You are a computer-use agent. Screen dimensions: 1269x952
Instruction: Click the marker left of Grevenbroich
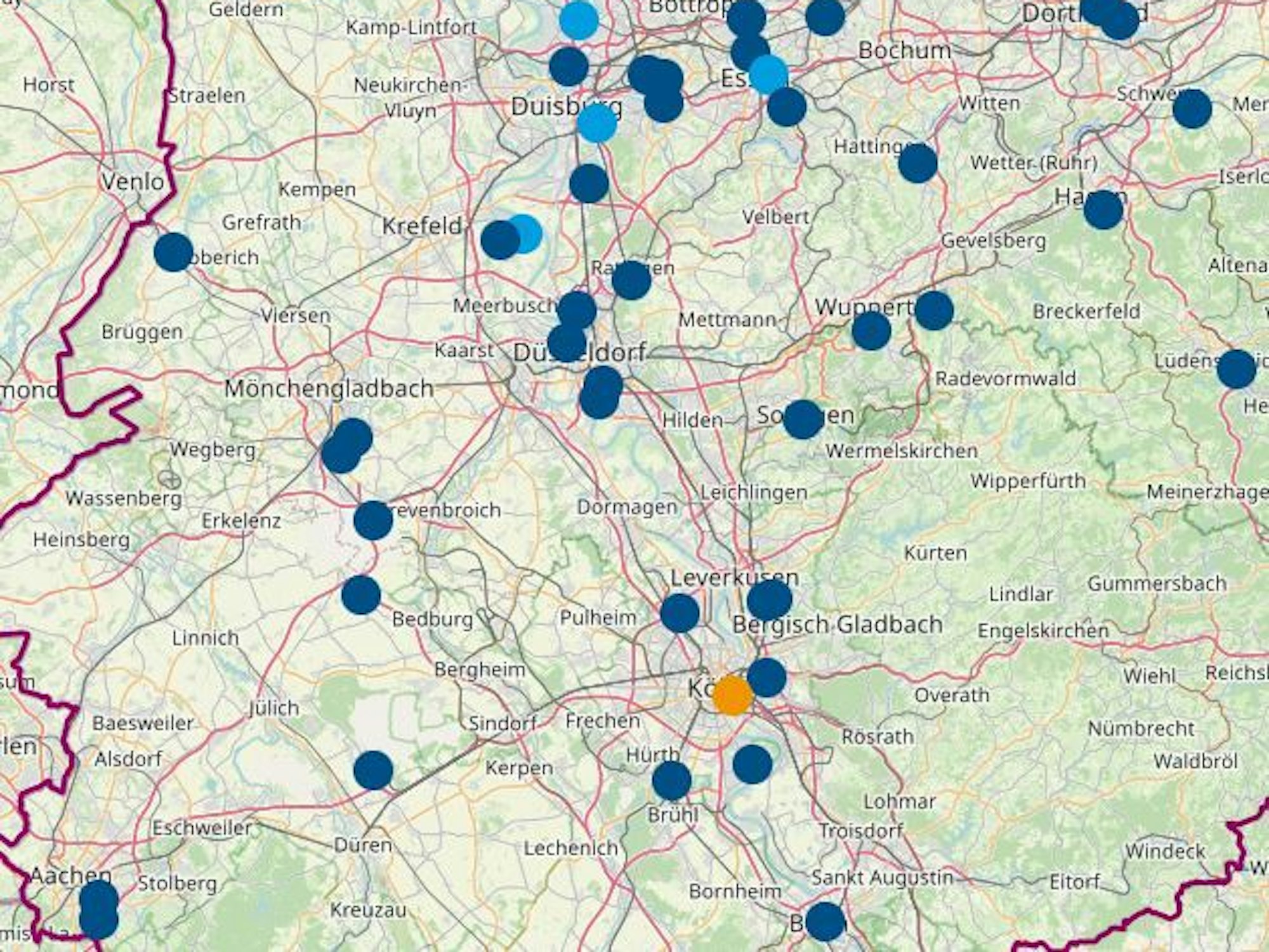[373, 520]
